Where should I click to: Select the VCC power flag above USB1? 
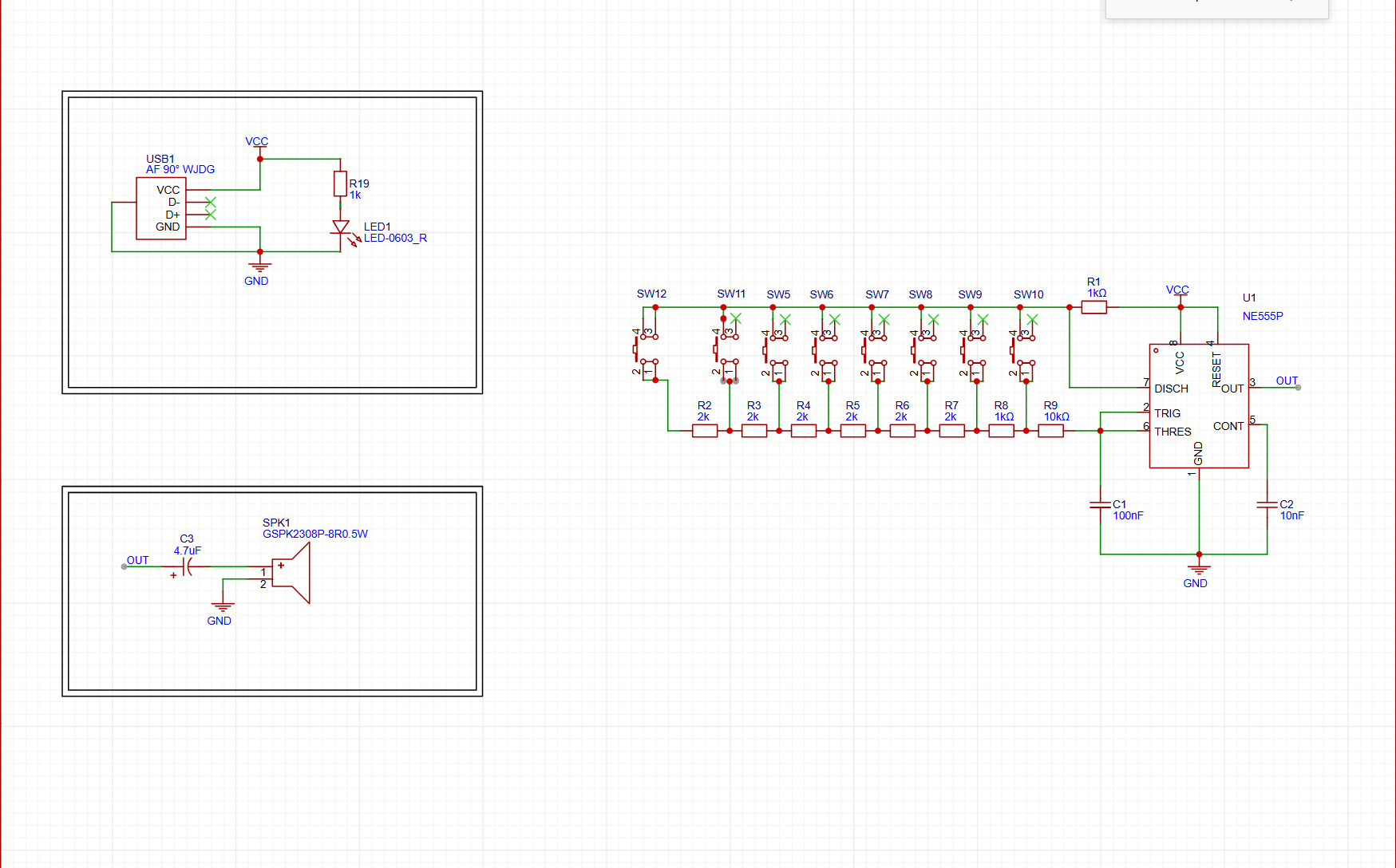click(x=257, y=142)
